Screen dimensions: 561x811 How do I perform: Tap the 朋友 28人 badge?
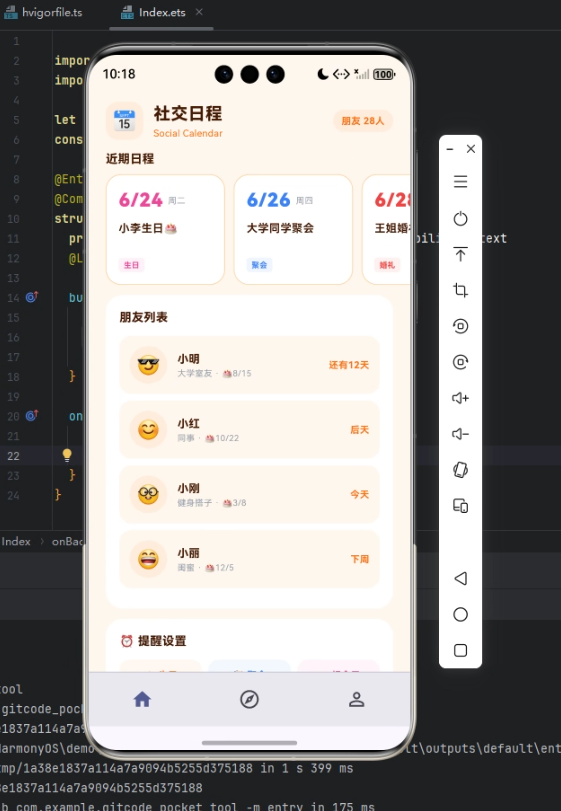[362, 121]
